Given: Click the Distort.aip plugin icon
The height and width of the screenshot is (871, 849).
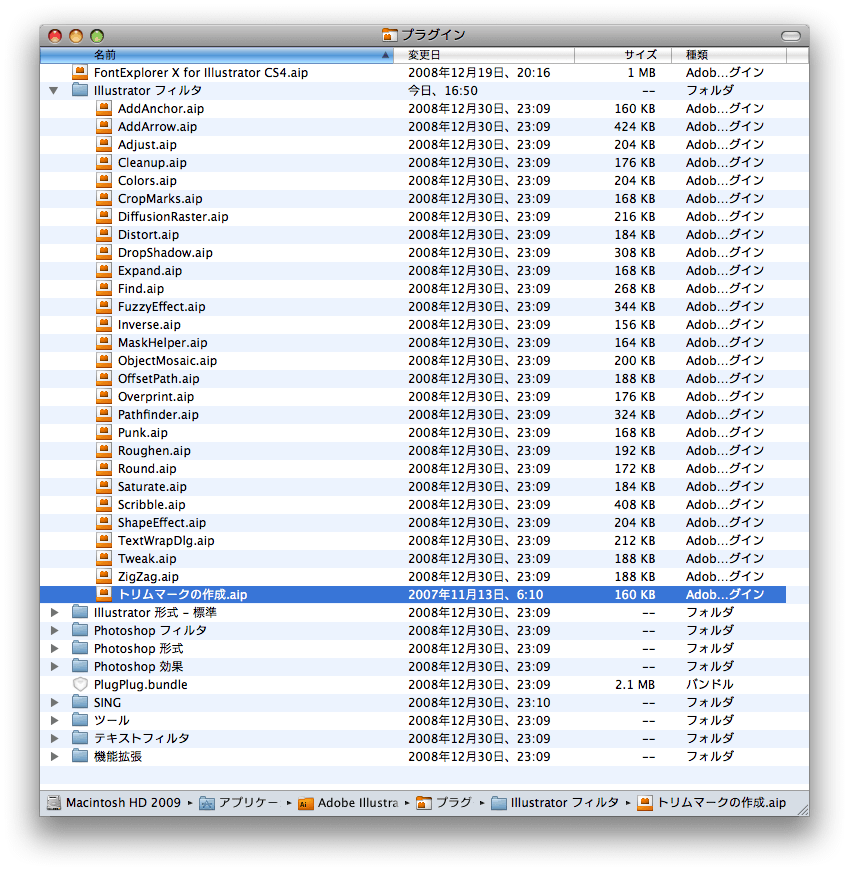Looking at the screenshot, I should [104, 234].
